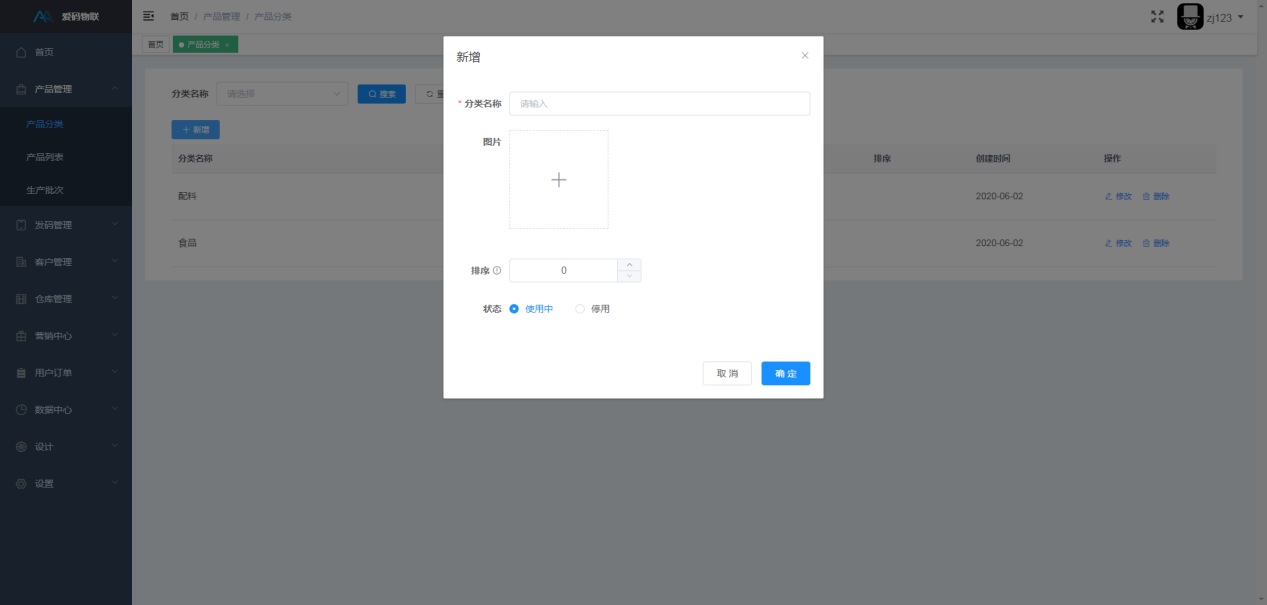The image size is (1267, 605).
Task: Click the edit pencil icon in 食品 row
Action: point(1108,243)
